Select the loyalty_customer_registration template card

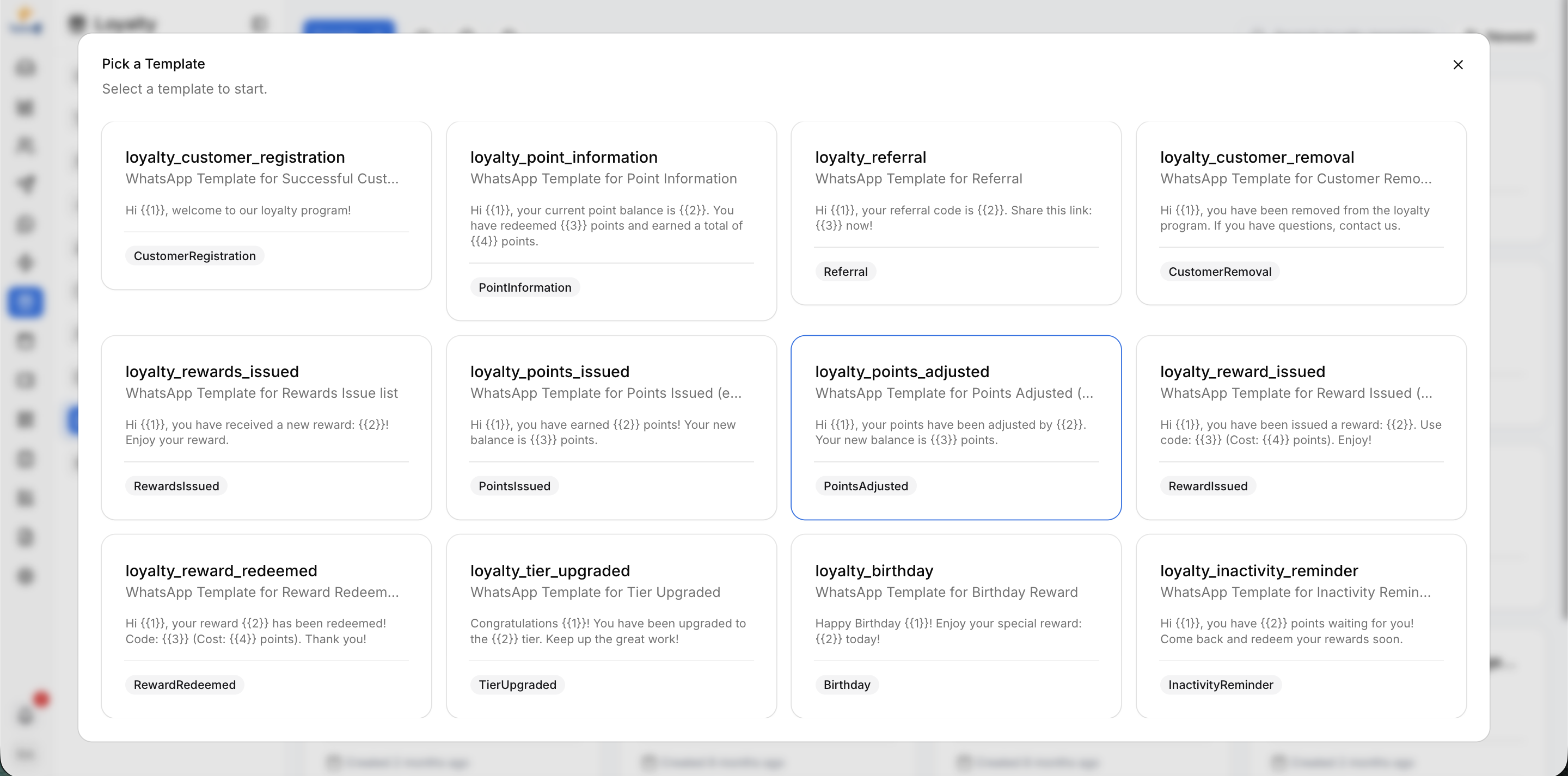tap(266, 206)
